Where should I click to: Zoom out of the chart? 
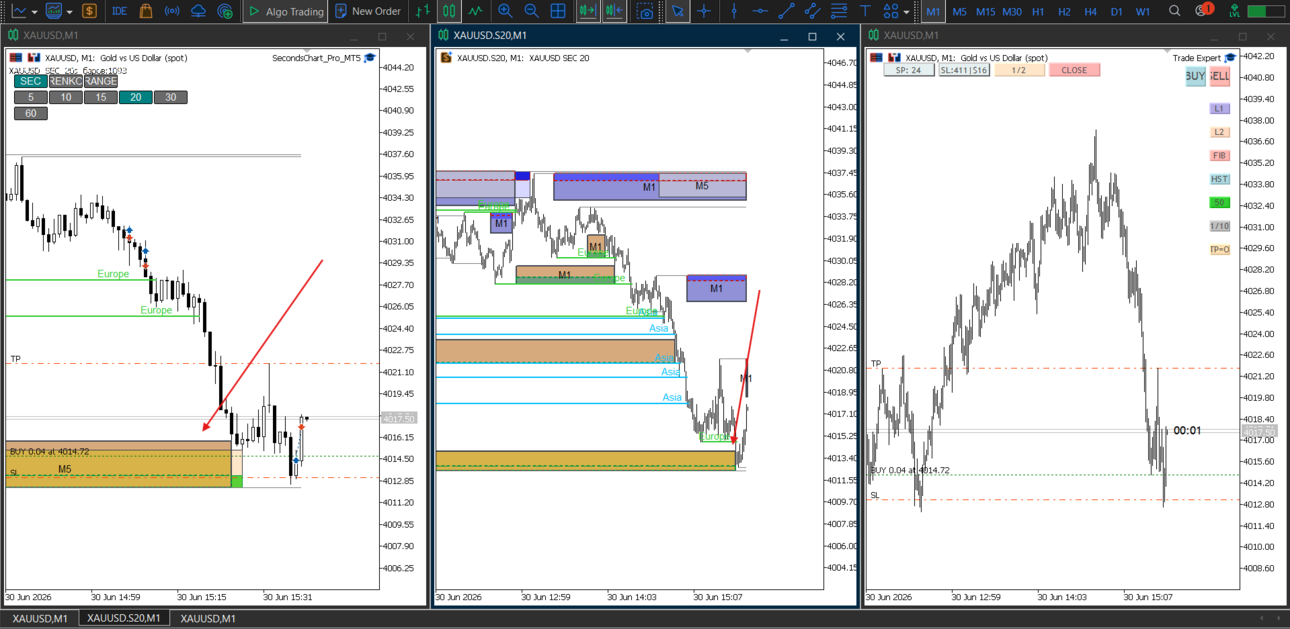tap(531, 11)
